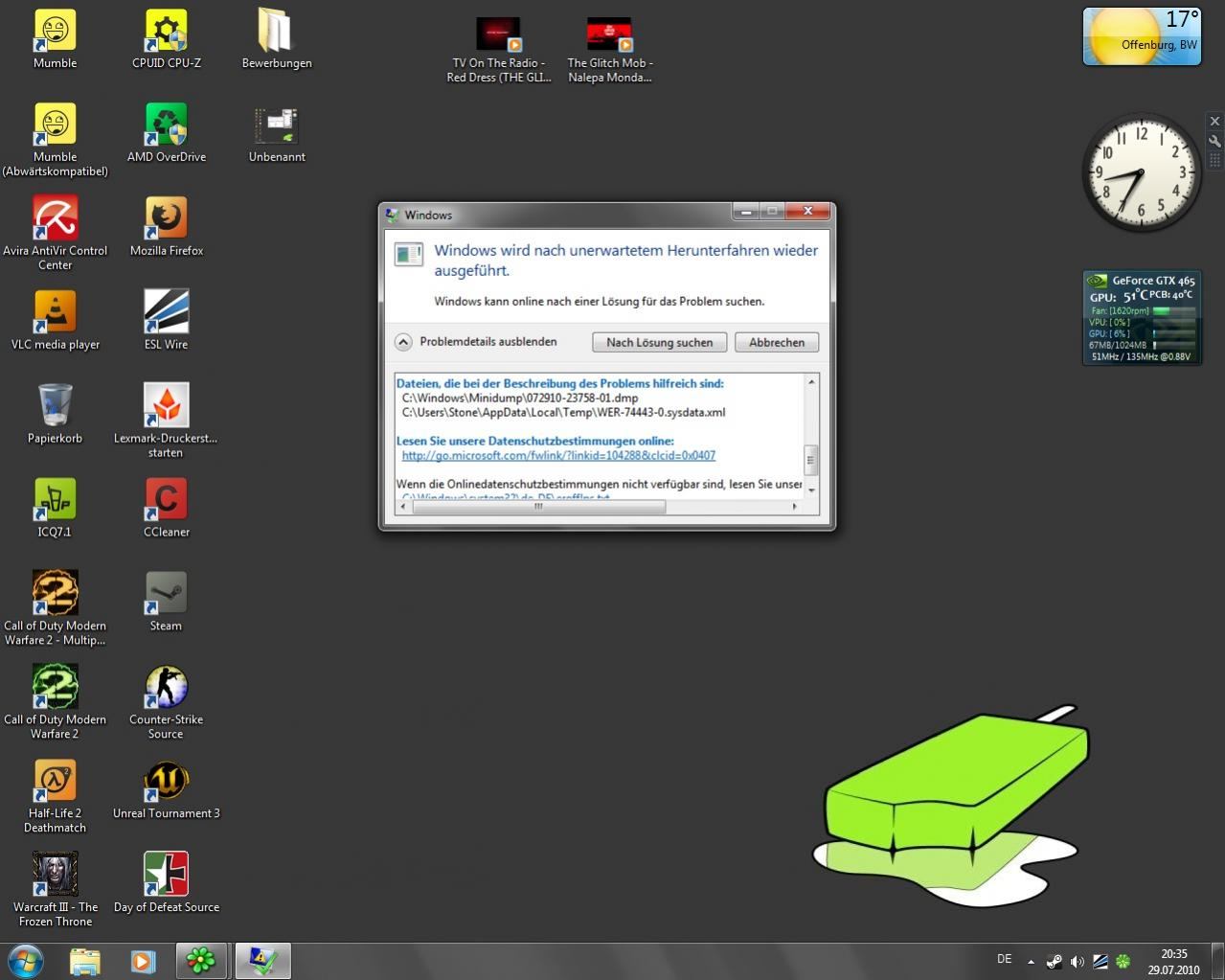This screenshot has height=980, width=1225.
Task: Open volume speaker tray icon
Action: pos(1078,961)
